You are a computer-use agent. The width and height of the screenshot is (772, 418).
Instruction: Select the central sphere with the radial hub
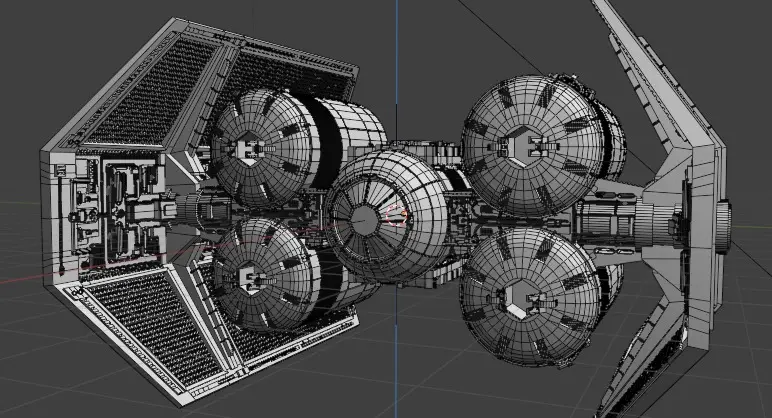tap(386, 217)
